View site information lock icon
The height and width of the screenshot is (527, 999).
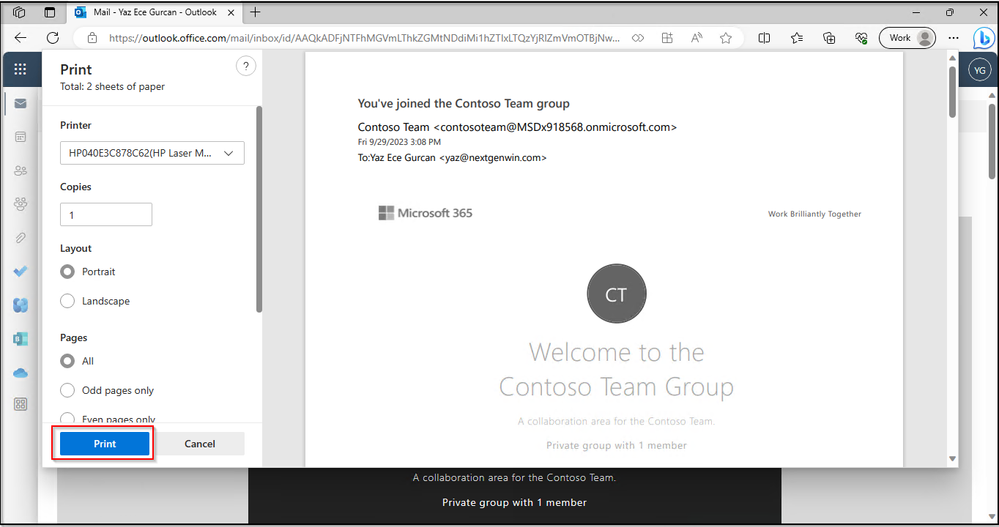coord(92,38)
